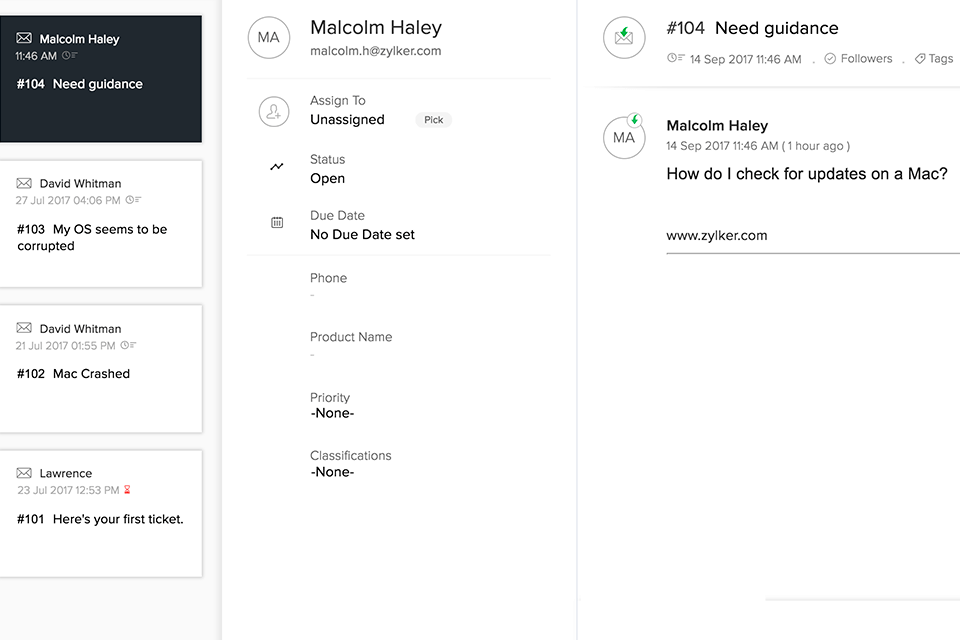
Task: Click the envelope icon beside Lawrence's name
Action: (23, 472)
